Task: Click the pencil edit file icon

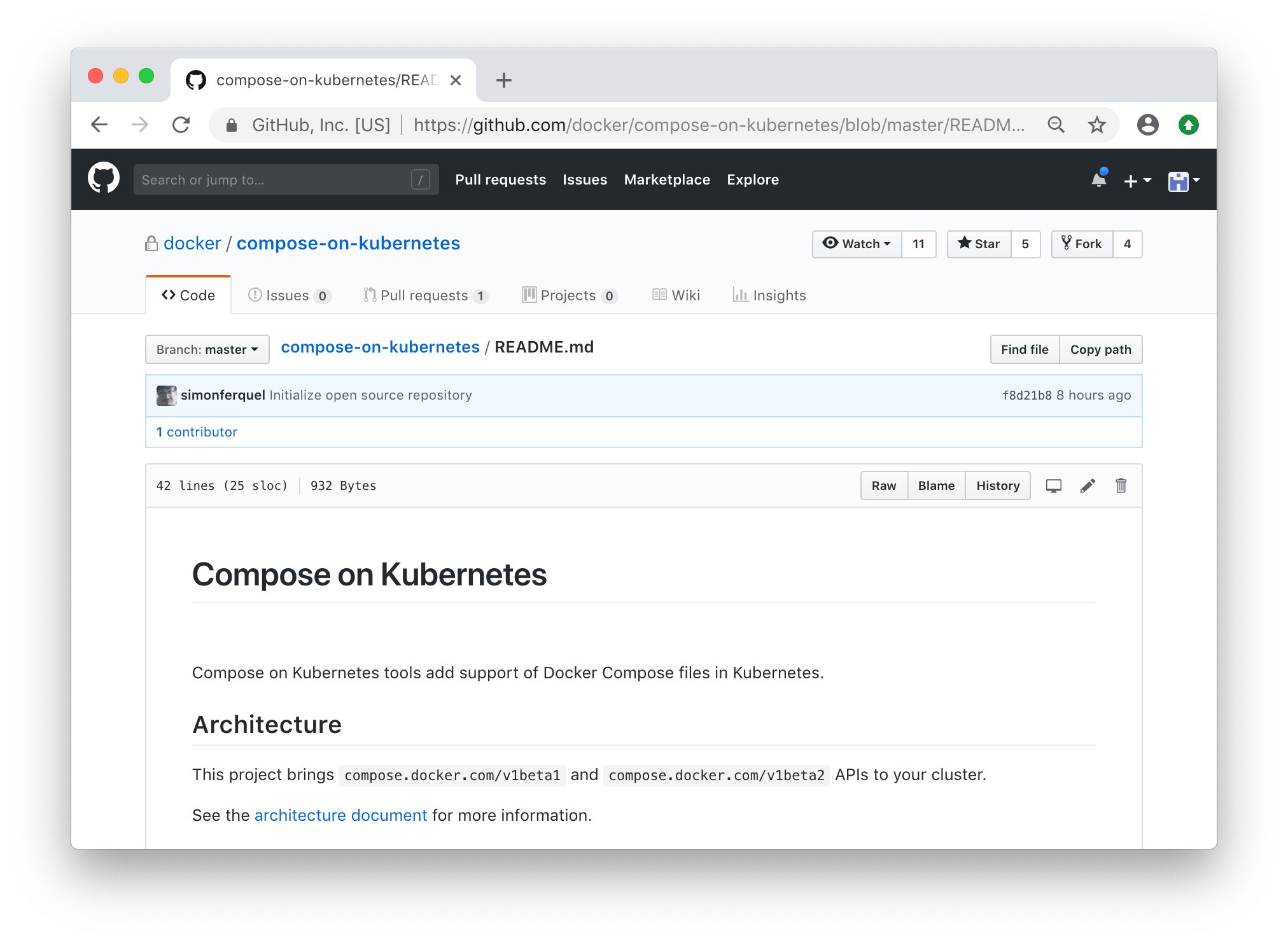Action: [1088, 485]
